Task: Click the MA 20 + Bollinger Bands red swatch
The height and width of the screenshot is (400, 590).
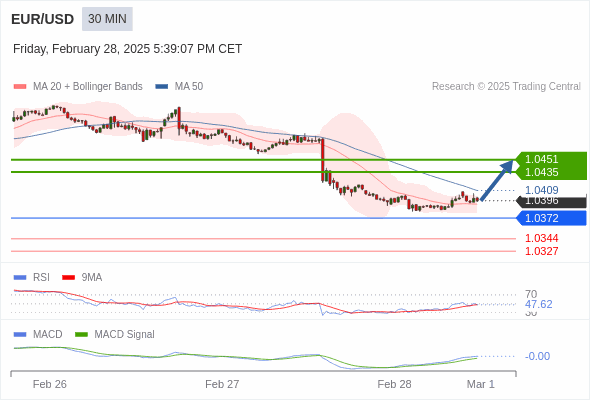Action: click(20, 87)
